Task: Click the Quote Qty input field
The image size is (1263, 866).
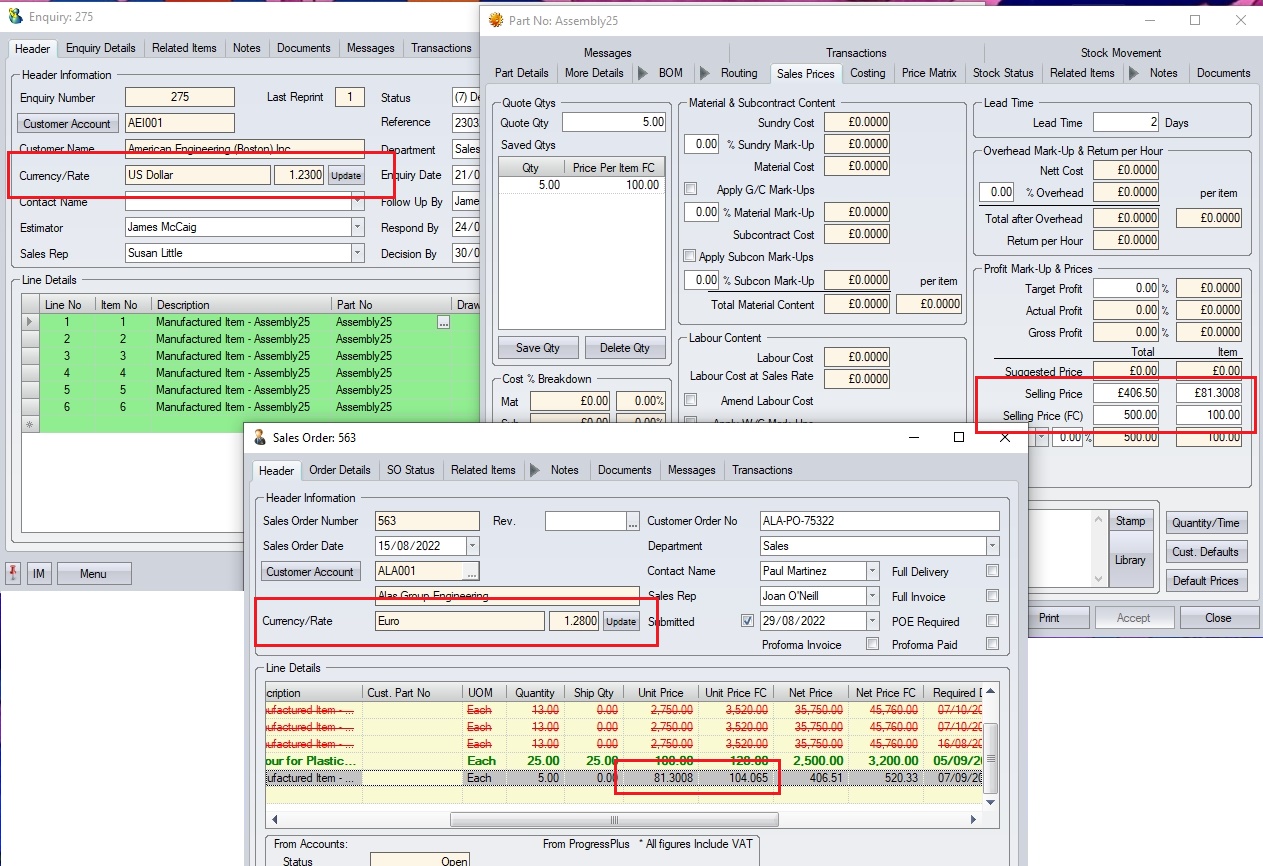Action: pyautogui.click(x=613, y=123)
